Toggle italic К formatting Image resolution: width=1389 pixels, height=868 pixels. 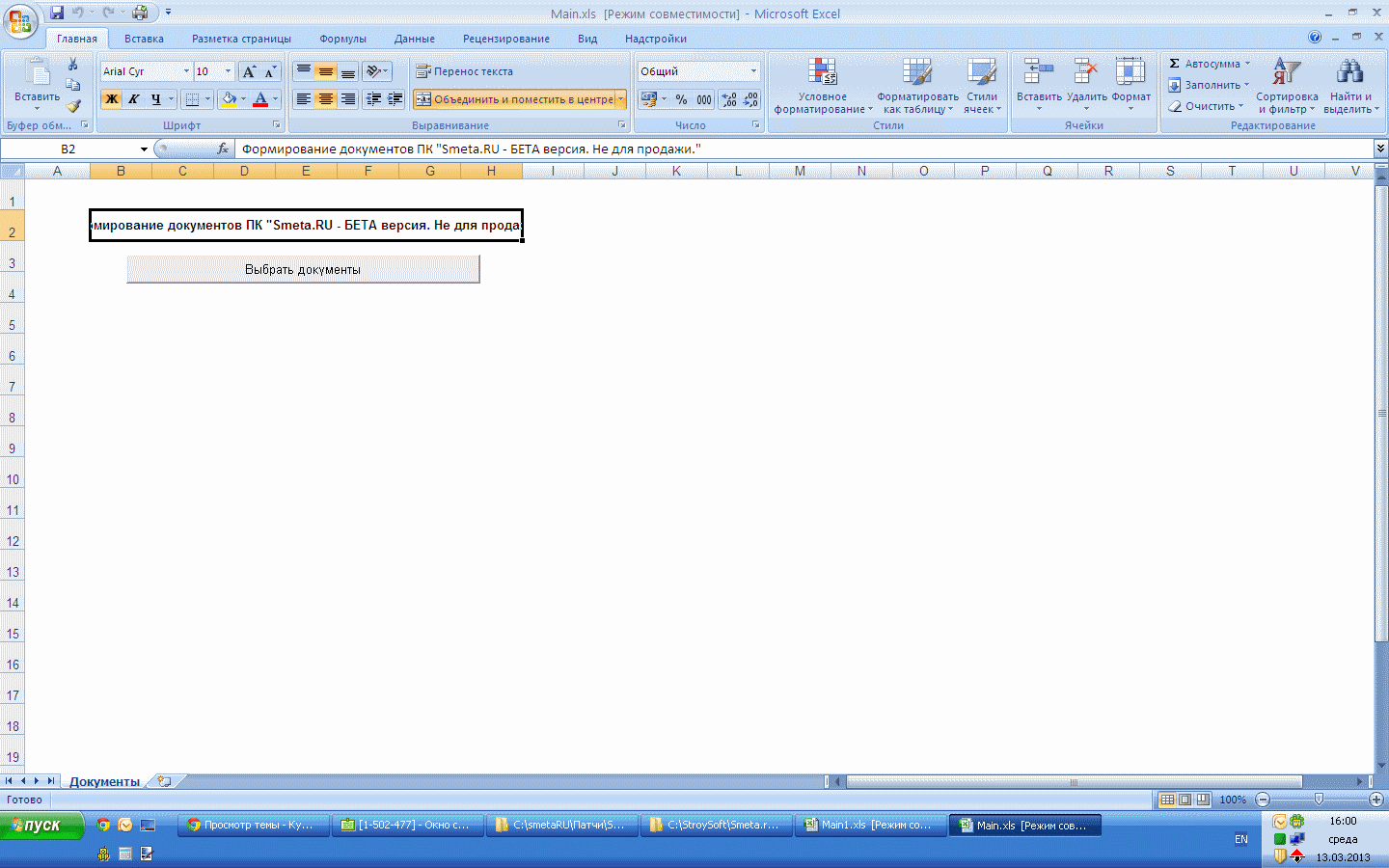pyautogui.click(x=134, y=99)
